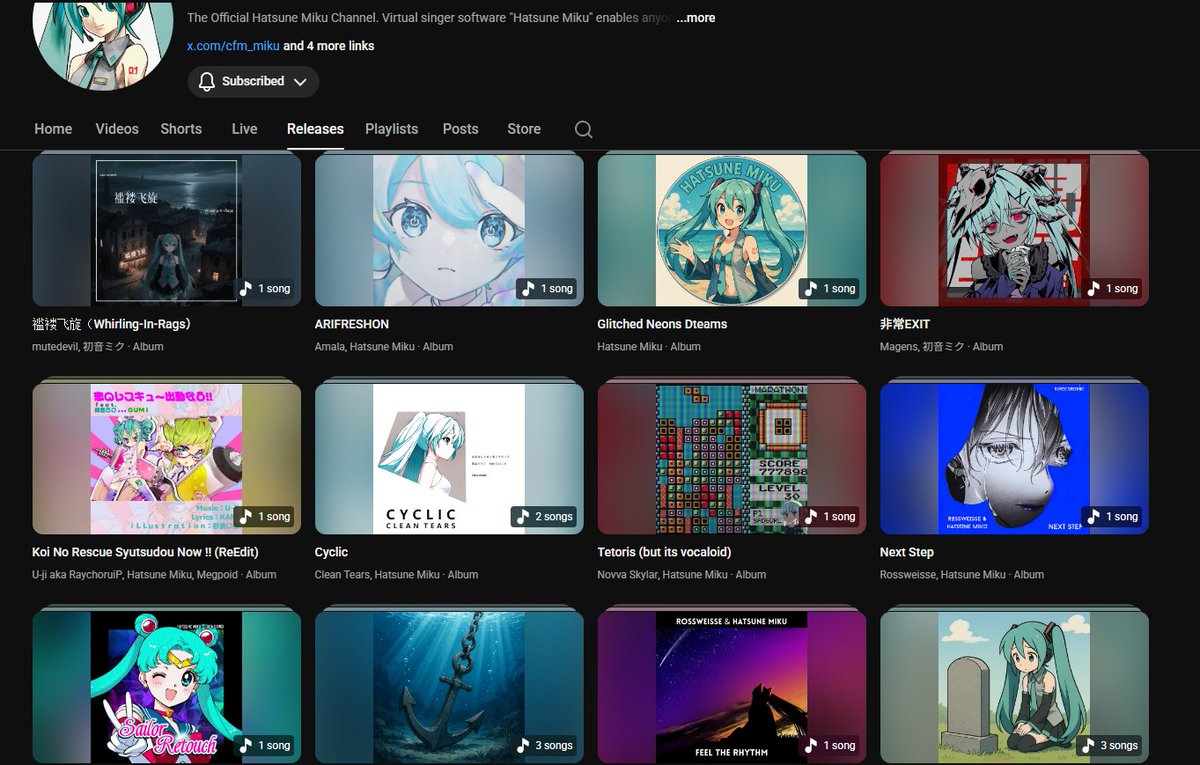The image size is (1200, 765).
Task: Open the x.com/cfm_miku link
Action: [233, 46]
